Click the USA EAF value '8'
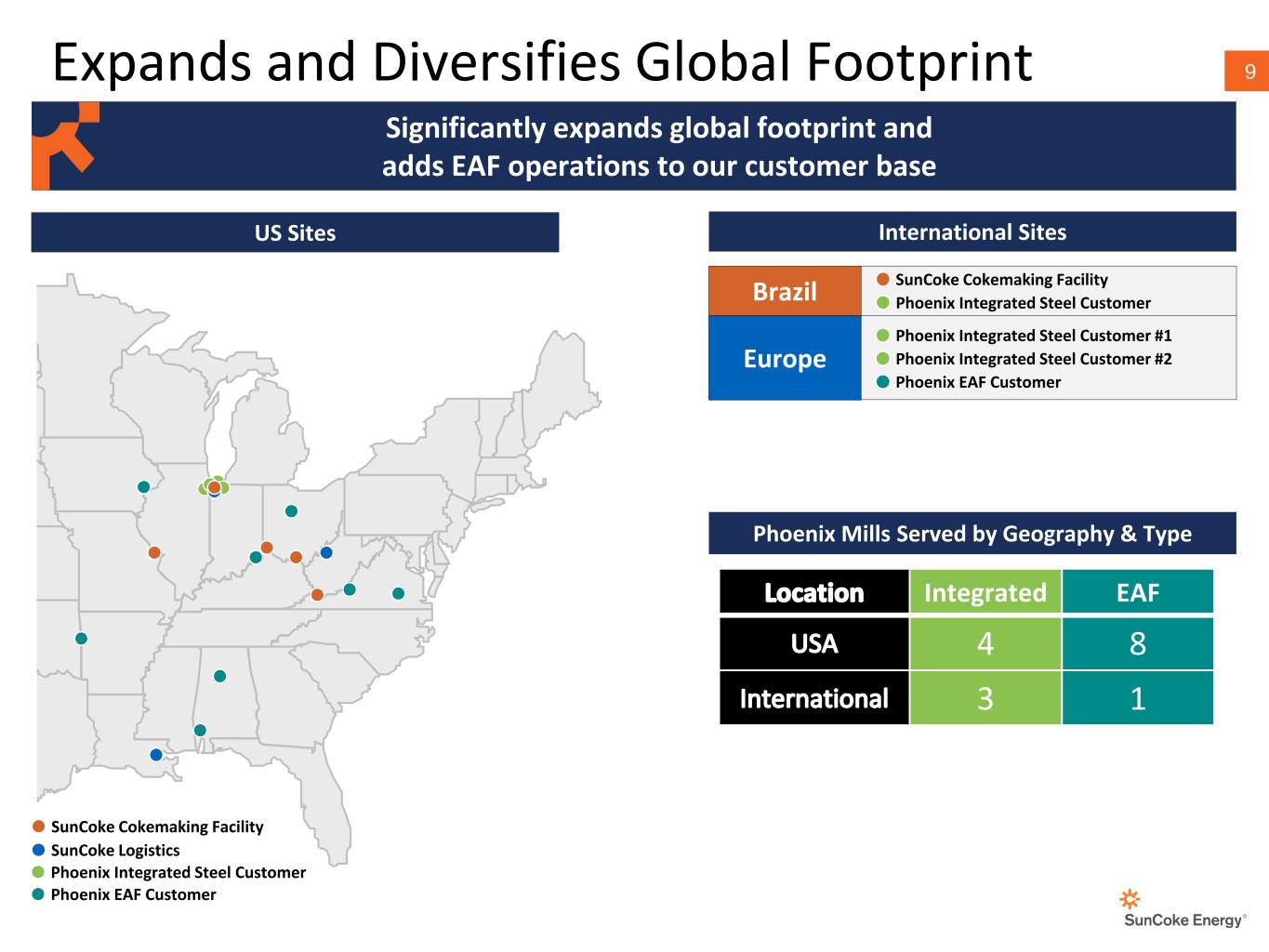The image size is (1269, 952). coord(1138,643)
